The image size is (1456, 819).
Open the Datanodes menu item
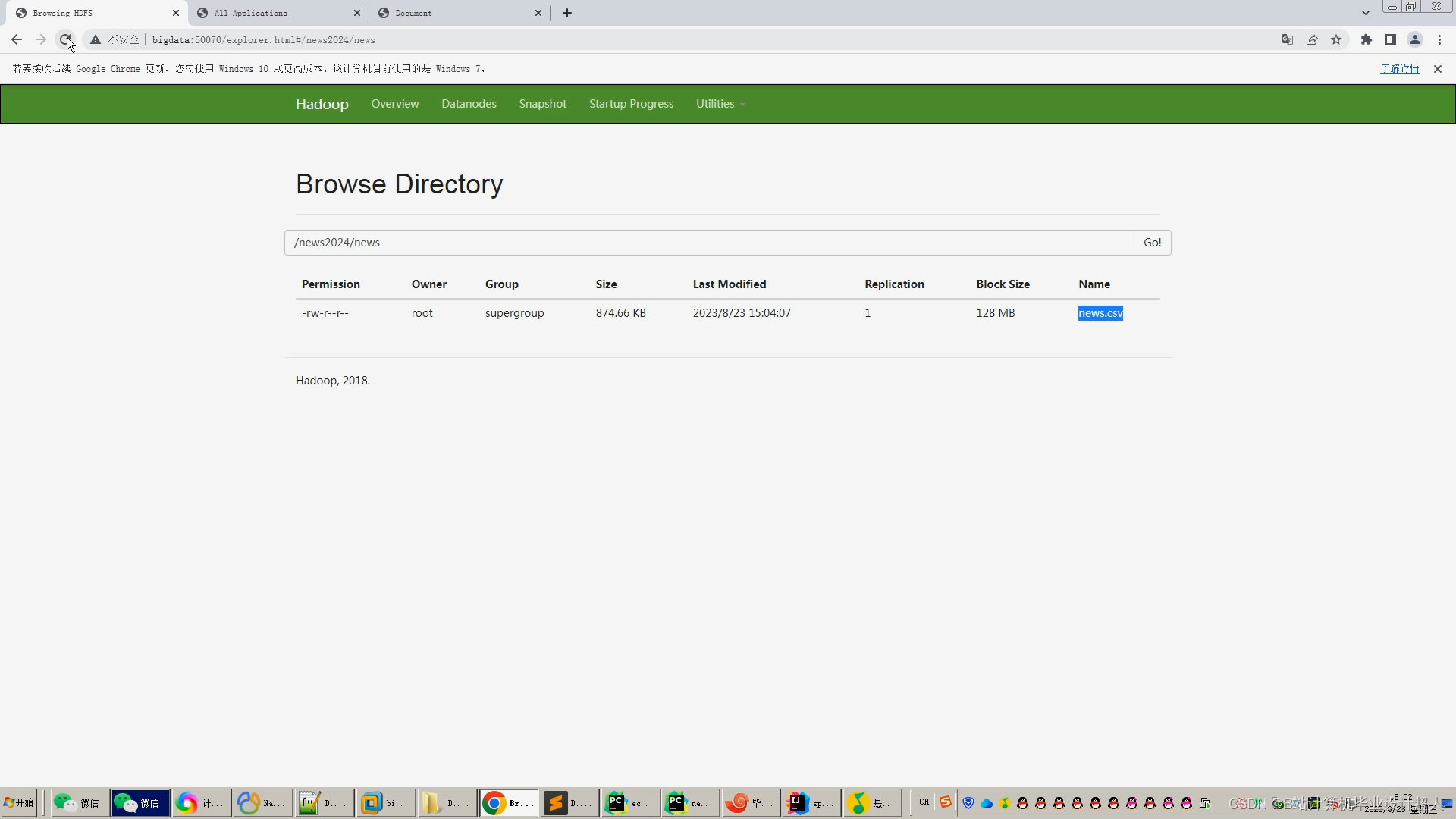click(469, 104)
